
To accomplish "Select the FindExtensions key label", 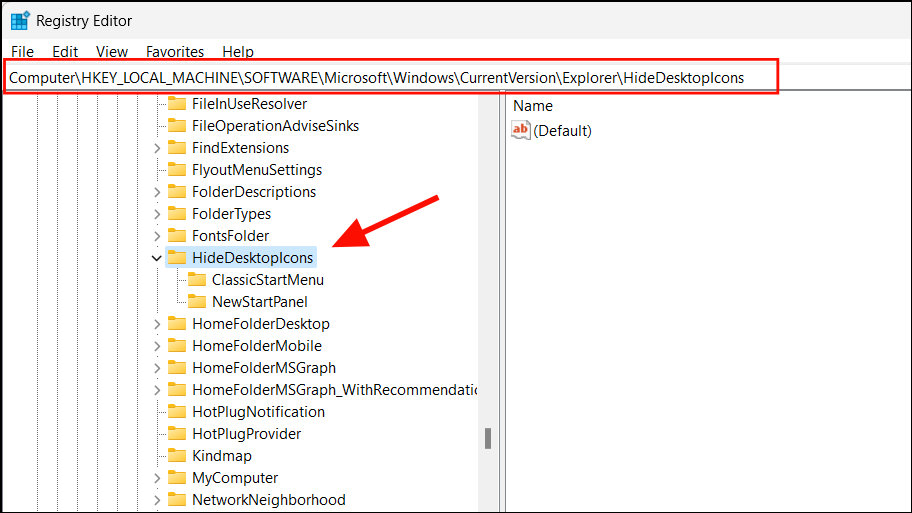I will [240, 148].
